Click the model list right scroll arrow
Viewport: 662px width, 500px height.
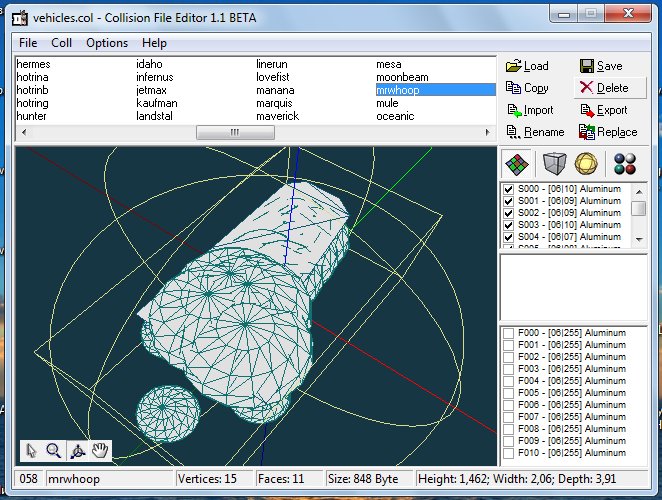(x=488, y=133)
